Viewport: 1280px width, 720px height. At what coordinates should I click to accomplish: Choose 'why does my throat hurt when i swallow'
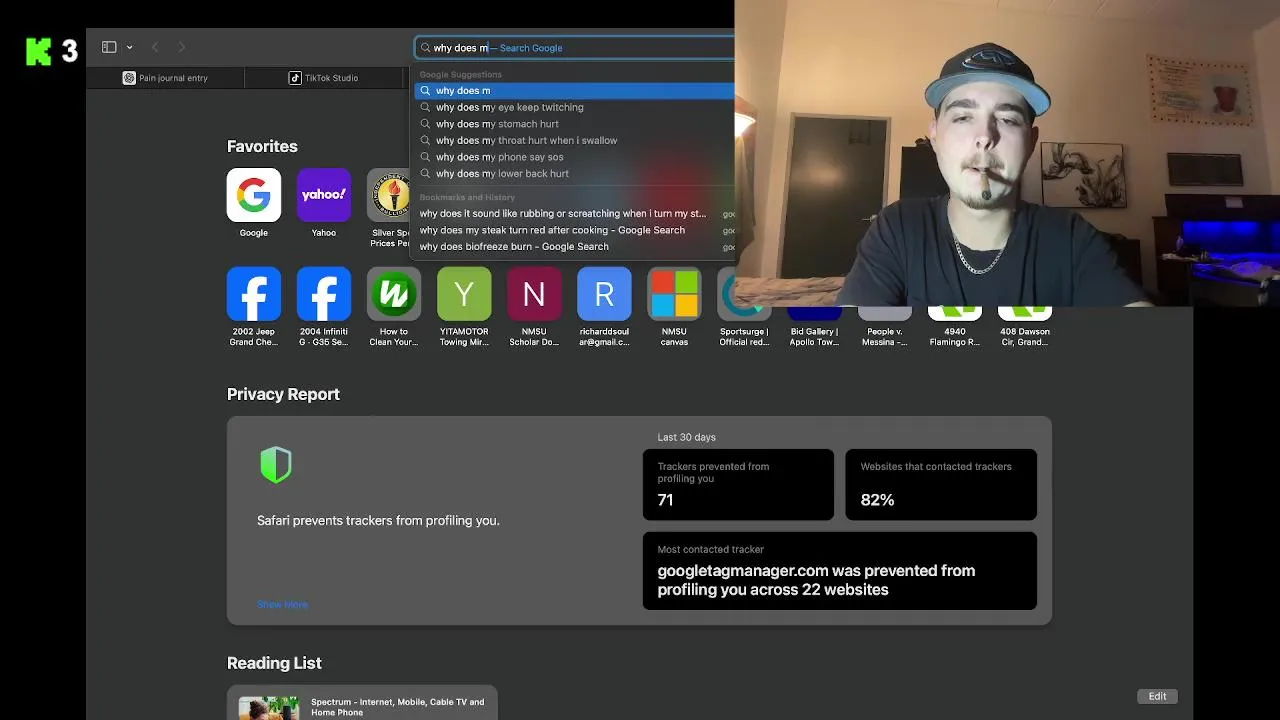coord(575,140)
